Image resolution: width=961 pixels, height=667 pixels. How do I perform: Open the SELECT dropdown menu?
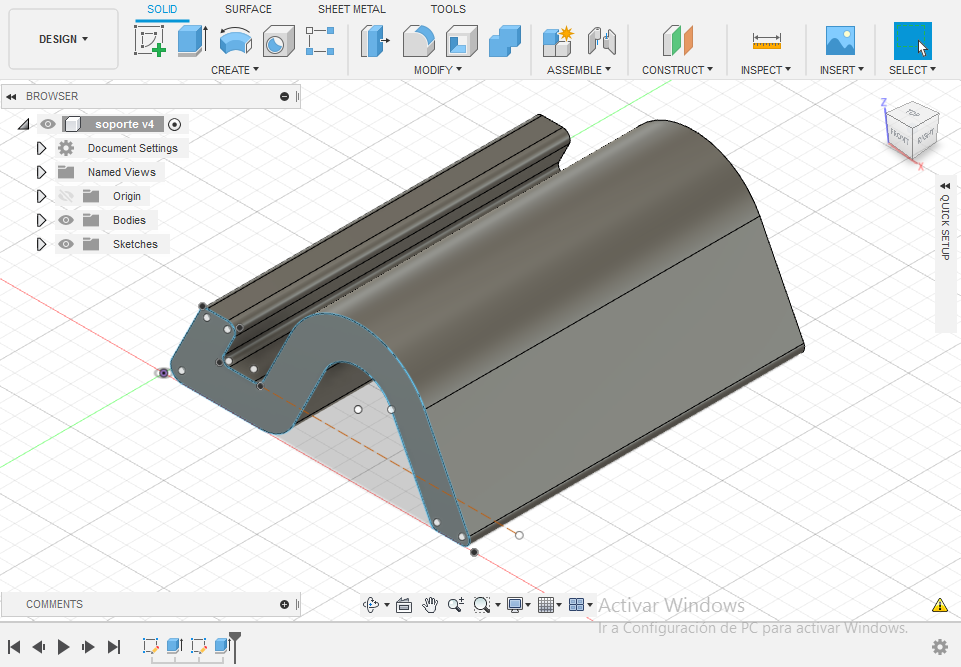(912, 70)
